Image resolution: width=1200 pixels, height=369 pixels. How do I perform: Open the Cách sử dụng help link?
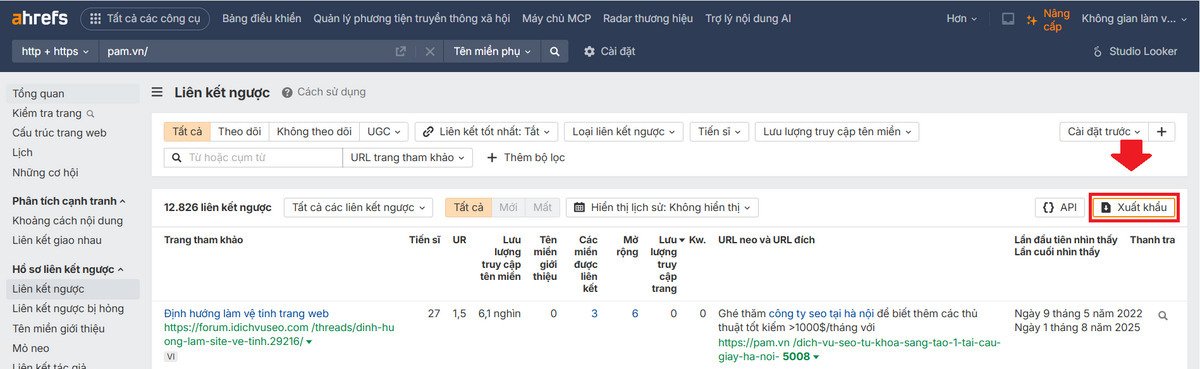(x=324, y=92)
